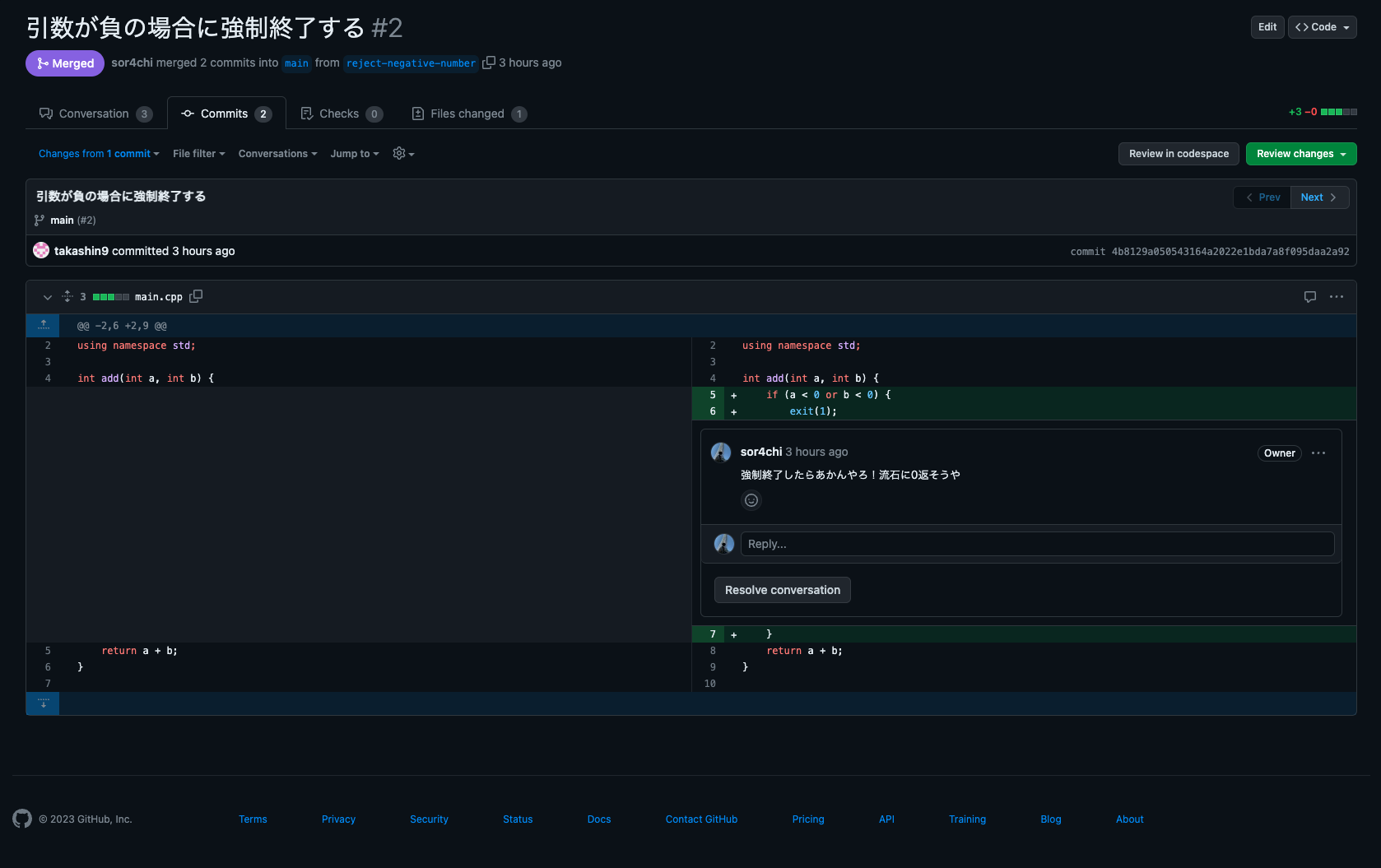Open the Review changes dropdown
The height and width of the screenshot is (868, 1381).
coord(1300,154)
